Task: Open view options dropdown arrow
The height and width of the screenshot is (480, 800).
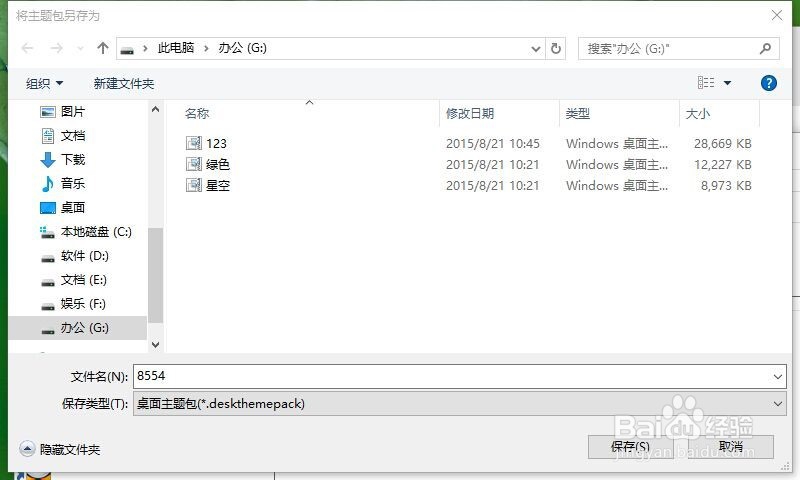Action: [728, 83]
